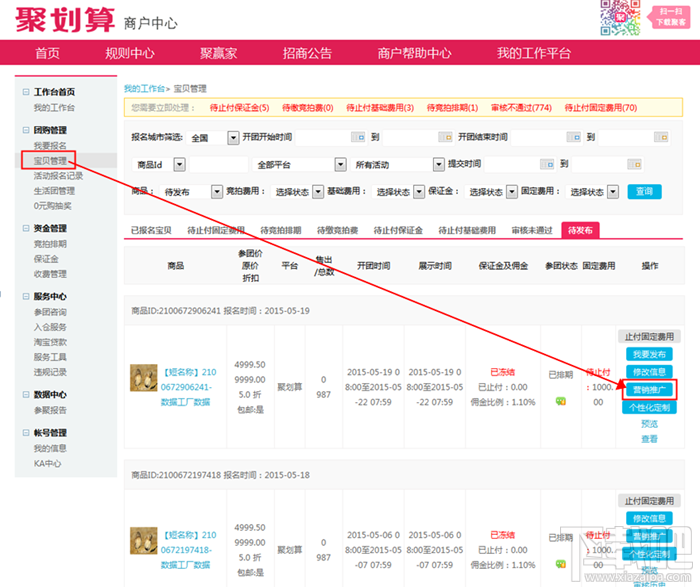Click the 审核不通过(774) alert link
This screenshot has height=587, width=700.
(x=521, y=108)
